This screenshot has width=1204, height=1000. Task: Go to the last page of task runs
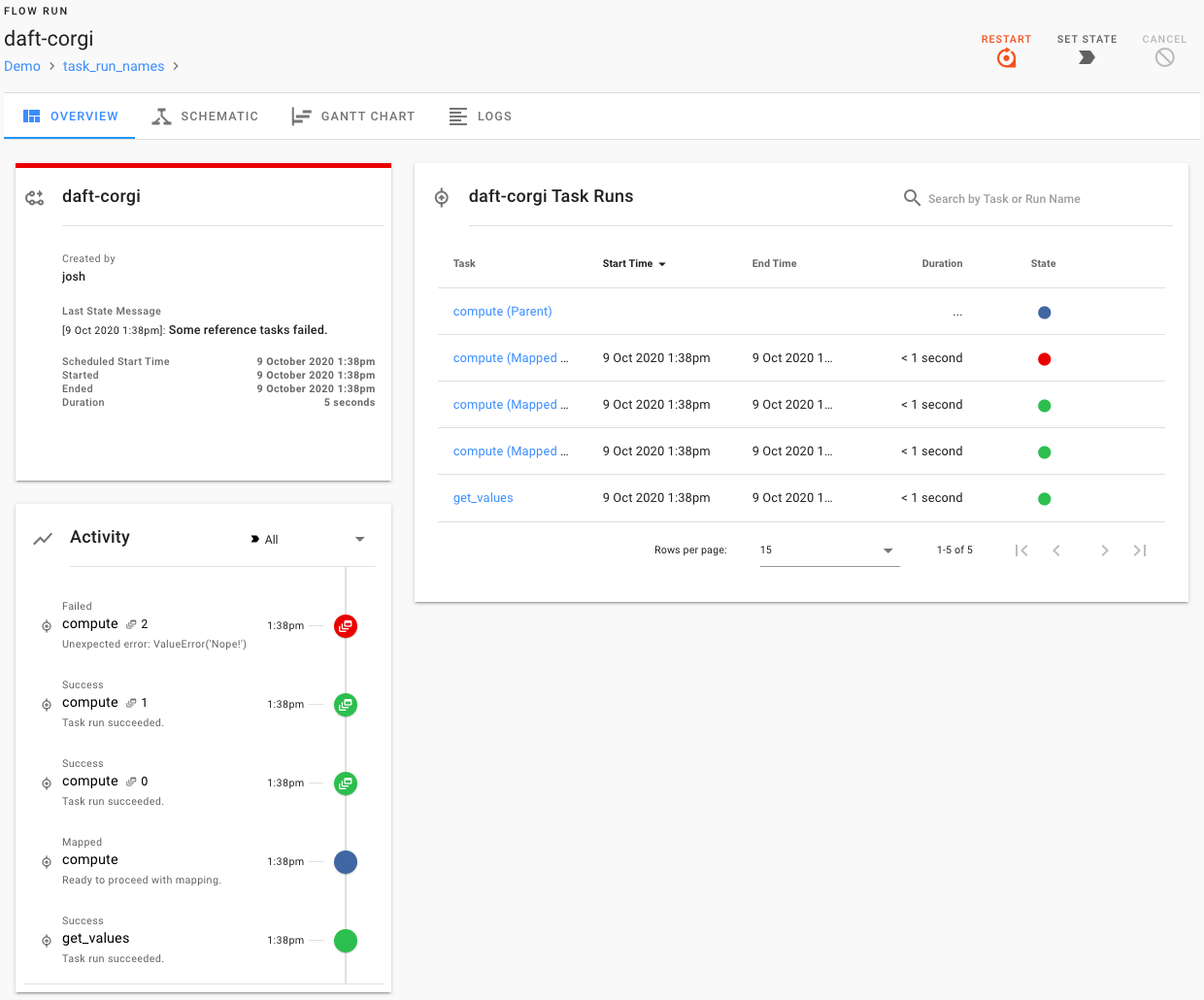(1140, 550)
